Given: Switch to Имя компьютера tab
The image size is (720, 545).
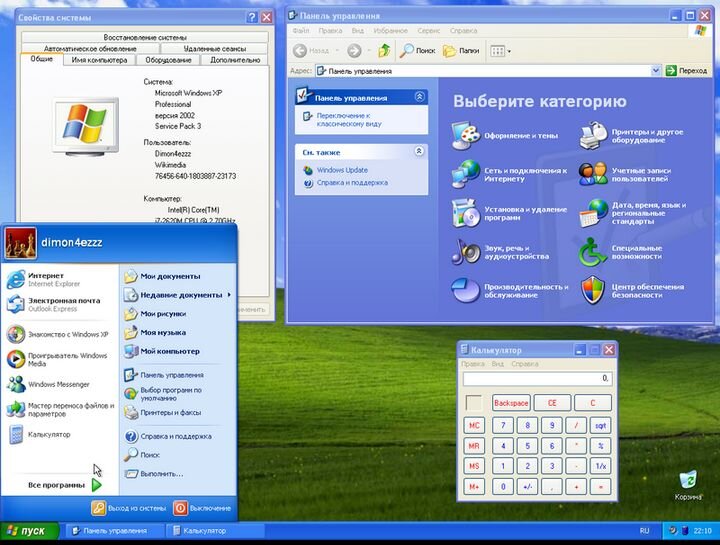Looking at the screenshot, I should click(x=99, y=60).
